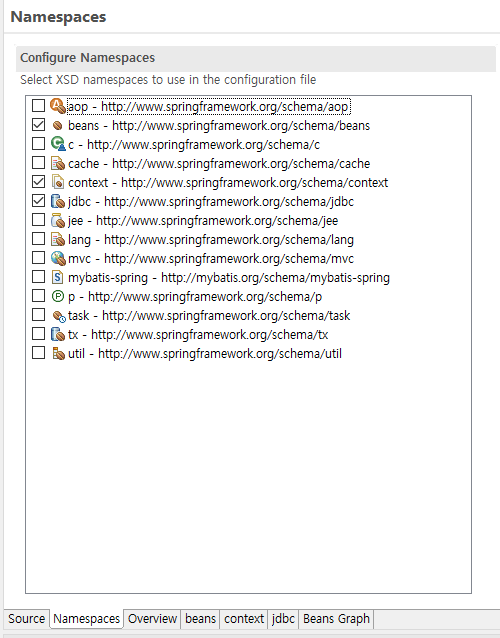Viewport: 500px width, 638px height.
Task: Click the beans namespace bean icon
Action: [58, 125]
